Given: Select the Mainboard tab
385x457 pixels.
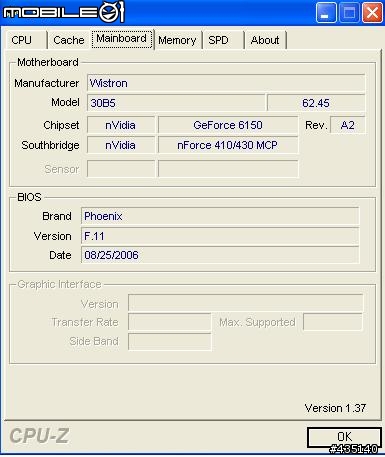Looking at the screenshot, I should [x=122, y=39].
